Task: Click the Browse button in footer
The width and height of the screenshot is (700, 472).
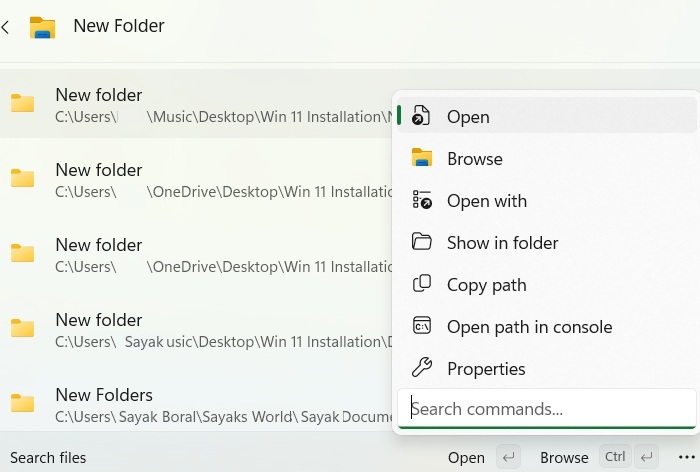Action: [564, 457]
